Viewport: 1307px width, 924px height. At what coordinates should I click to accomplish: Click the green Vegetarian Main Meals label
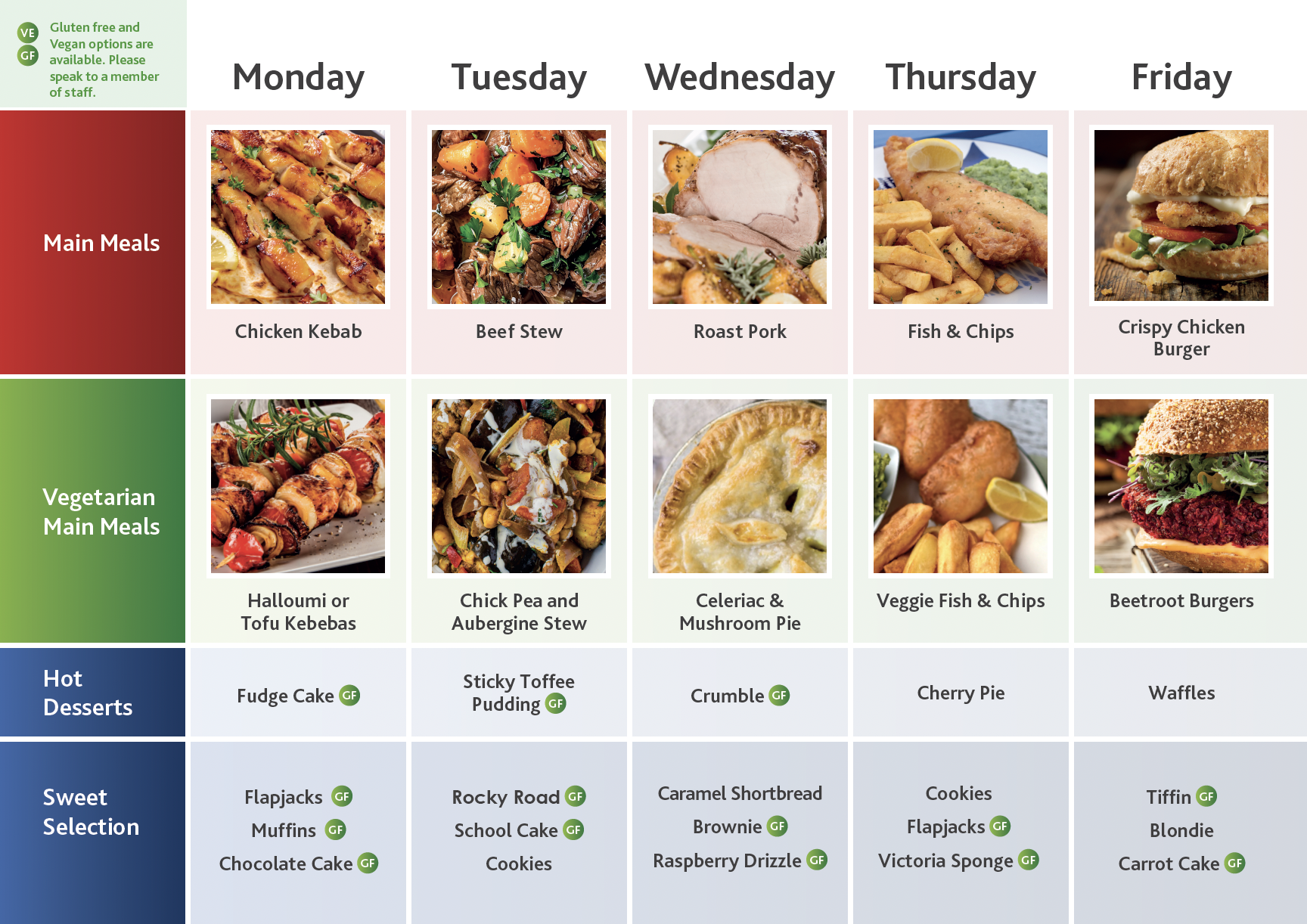click(101, 511)
